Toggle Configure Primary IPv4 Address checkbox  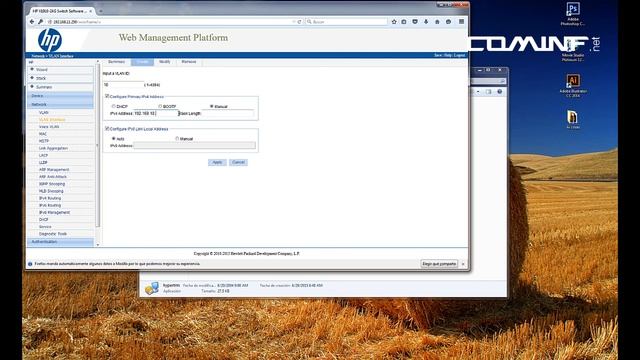(x=107, y=96)
